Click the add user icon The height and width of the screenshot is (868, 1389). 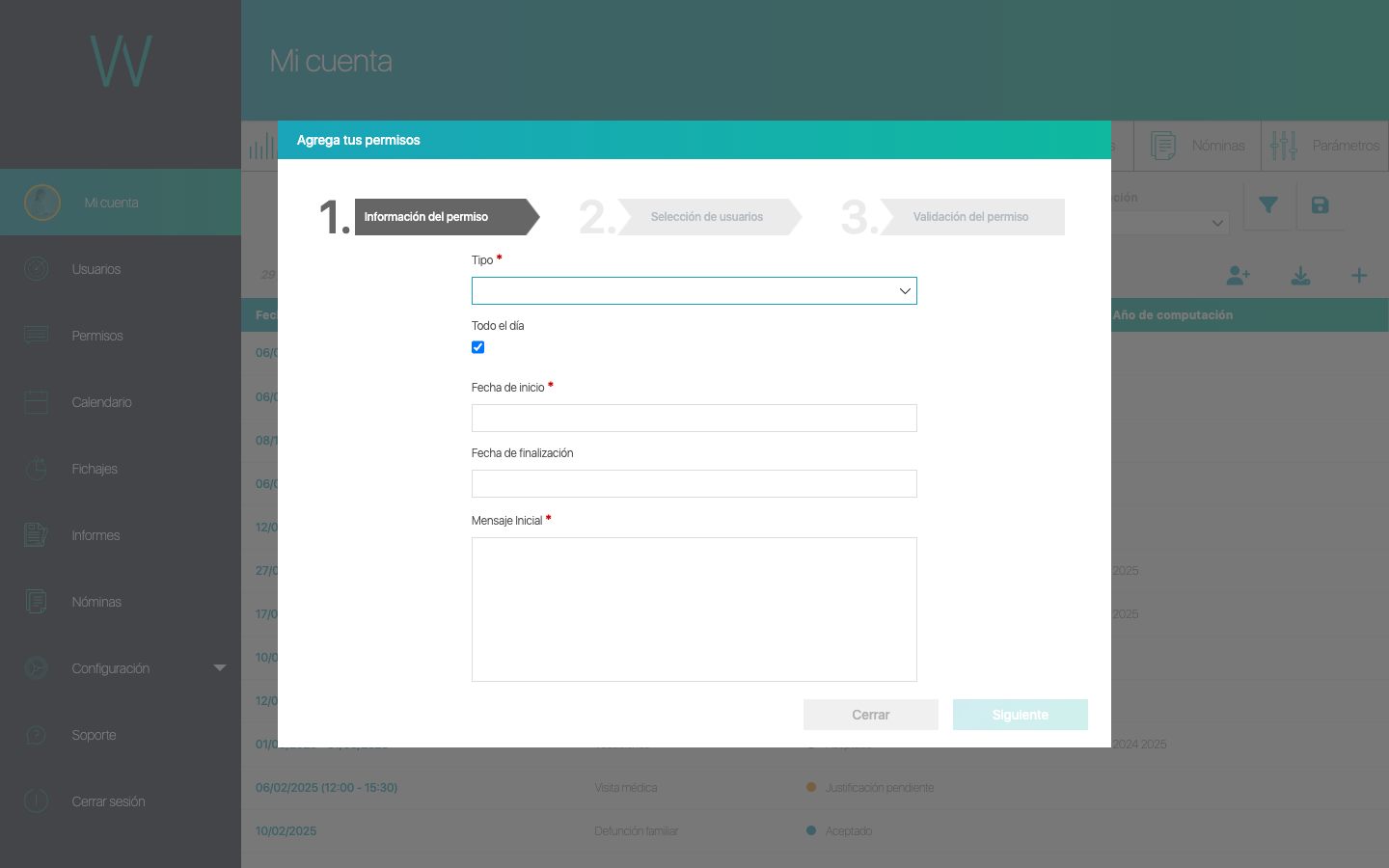point(1239,276)
